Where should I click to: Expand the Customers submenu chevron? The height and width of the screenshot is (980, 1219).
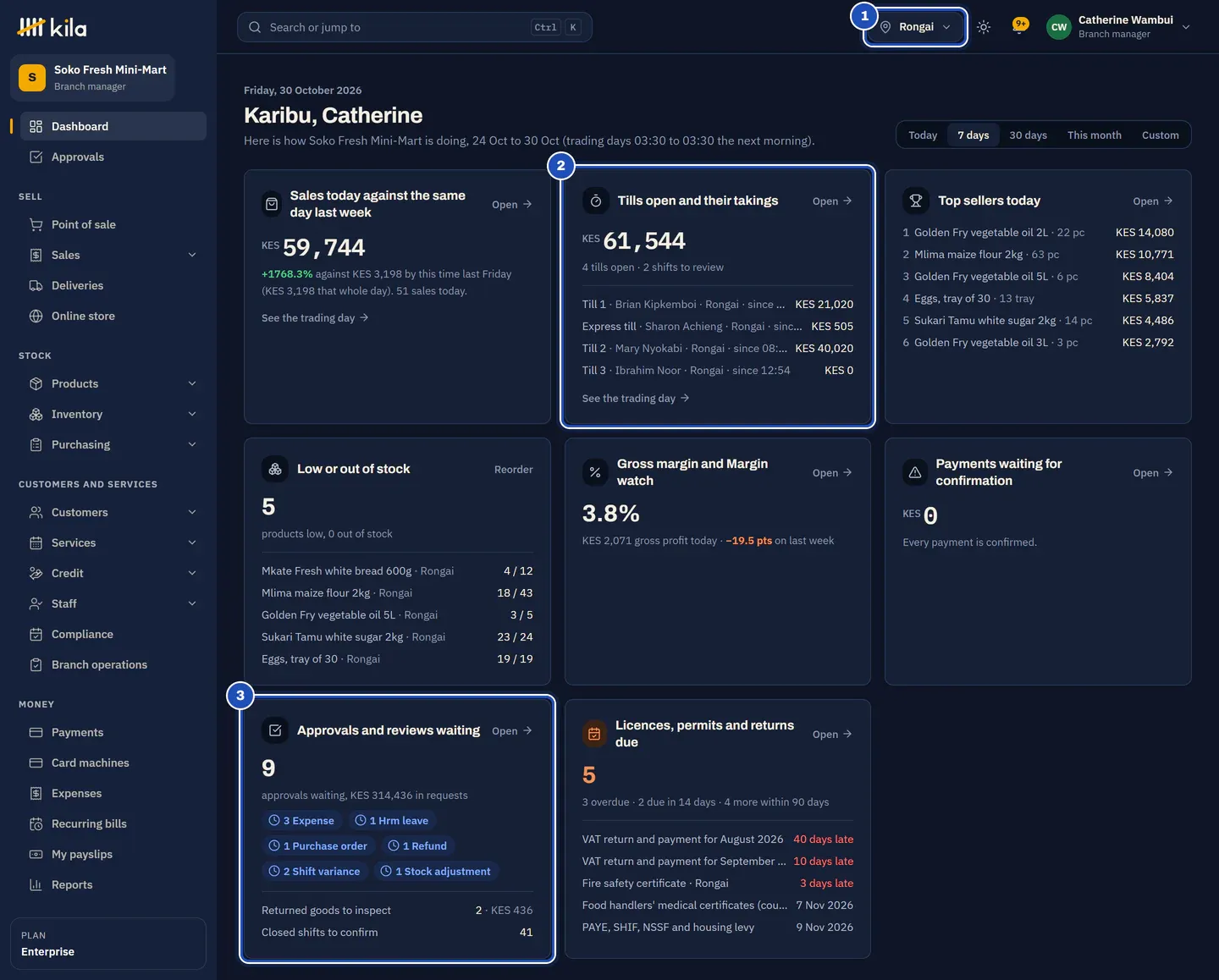192,512
